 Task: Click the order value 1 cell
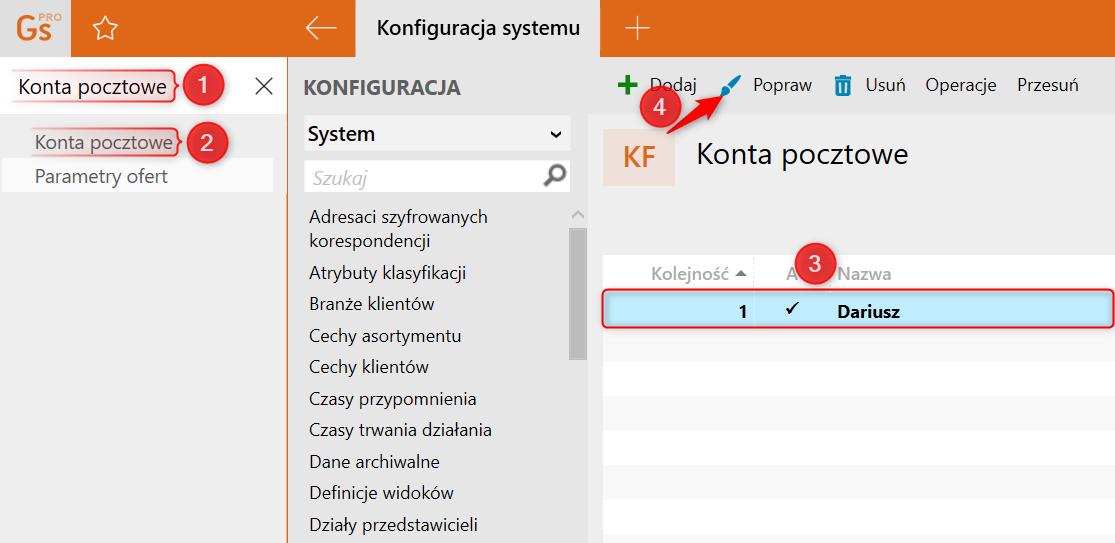click(x=742, y=311)
